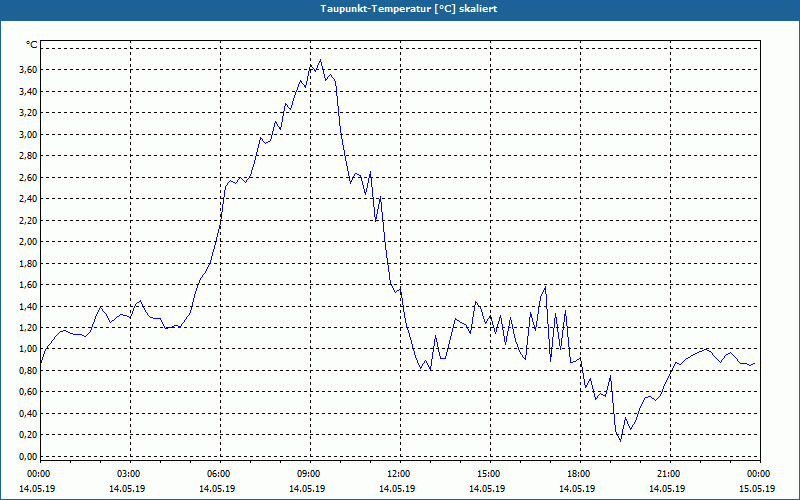Click the 12:00 time label
800x500 pixels.
coord(398,474)
